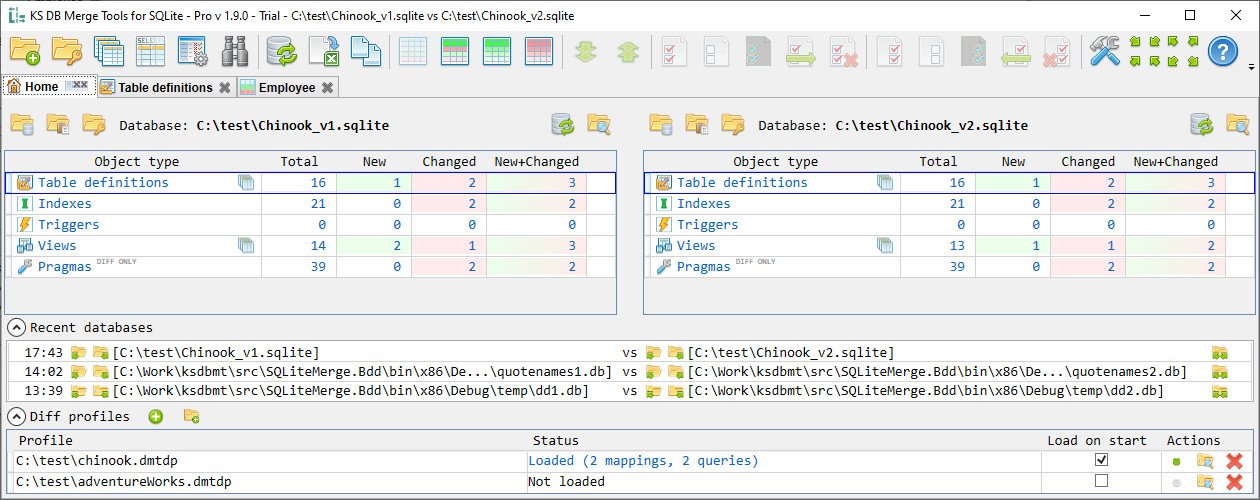The image size is (1260, 500).
Task: Switch to the Table definitions tab
Action: point(165,88)
